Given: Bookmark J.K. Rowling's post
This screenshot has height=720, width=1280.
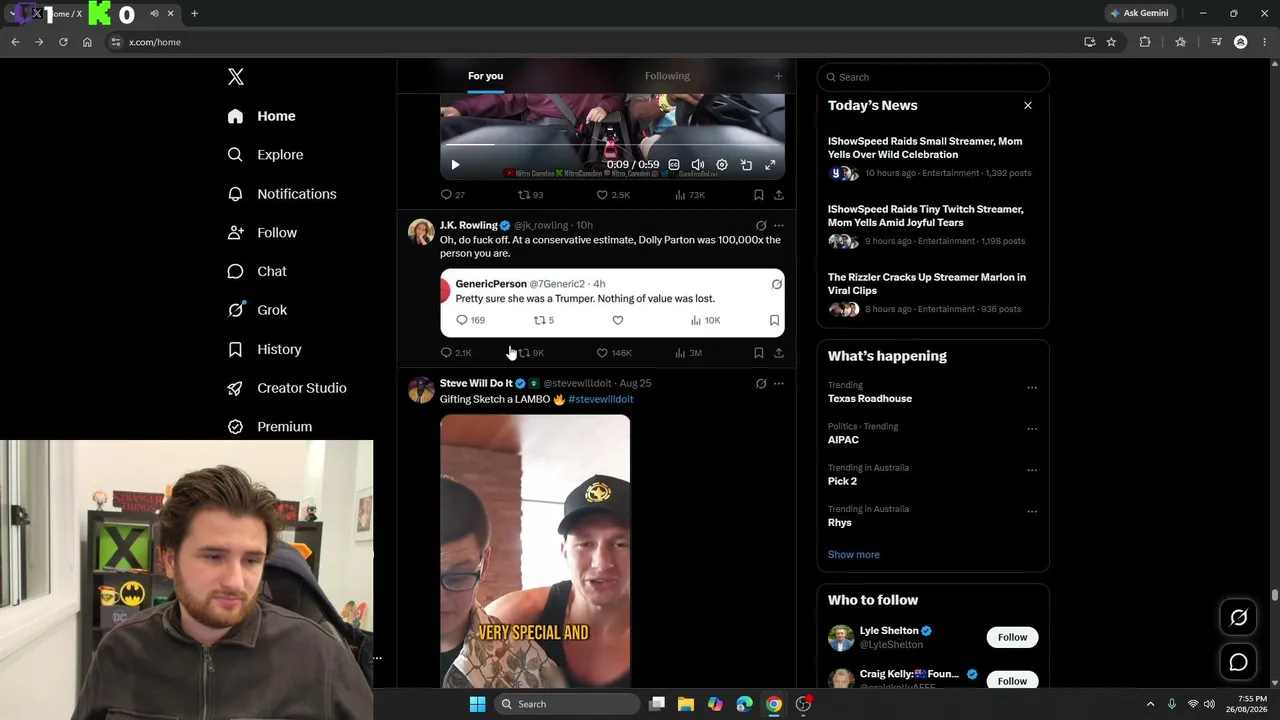Looking at the screenshot, I should click(759, 353).
